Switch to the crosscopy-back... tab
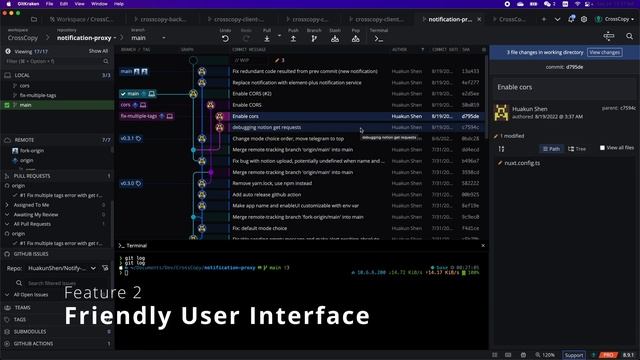Viewport: 640px width, 360px height. tap(160, 19)
